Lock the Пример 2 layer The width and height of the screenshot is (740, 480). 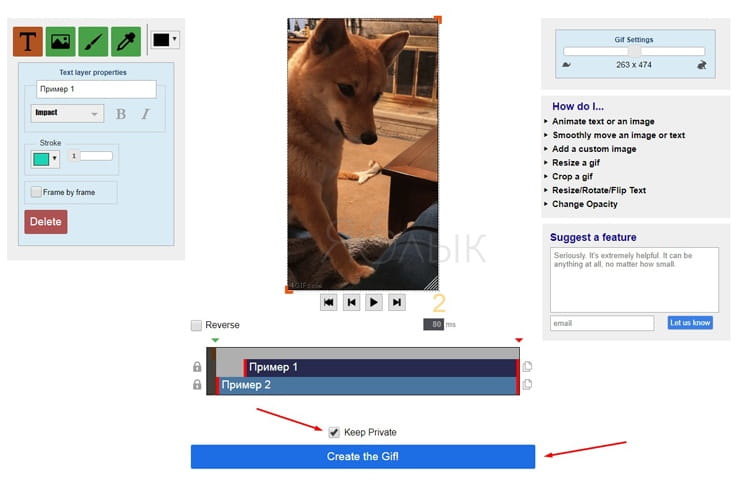[197, 385]
